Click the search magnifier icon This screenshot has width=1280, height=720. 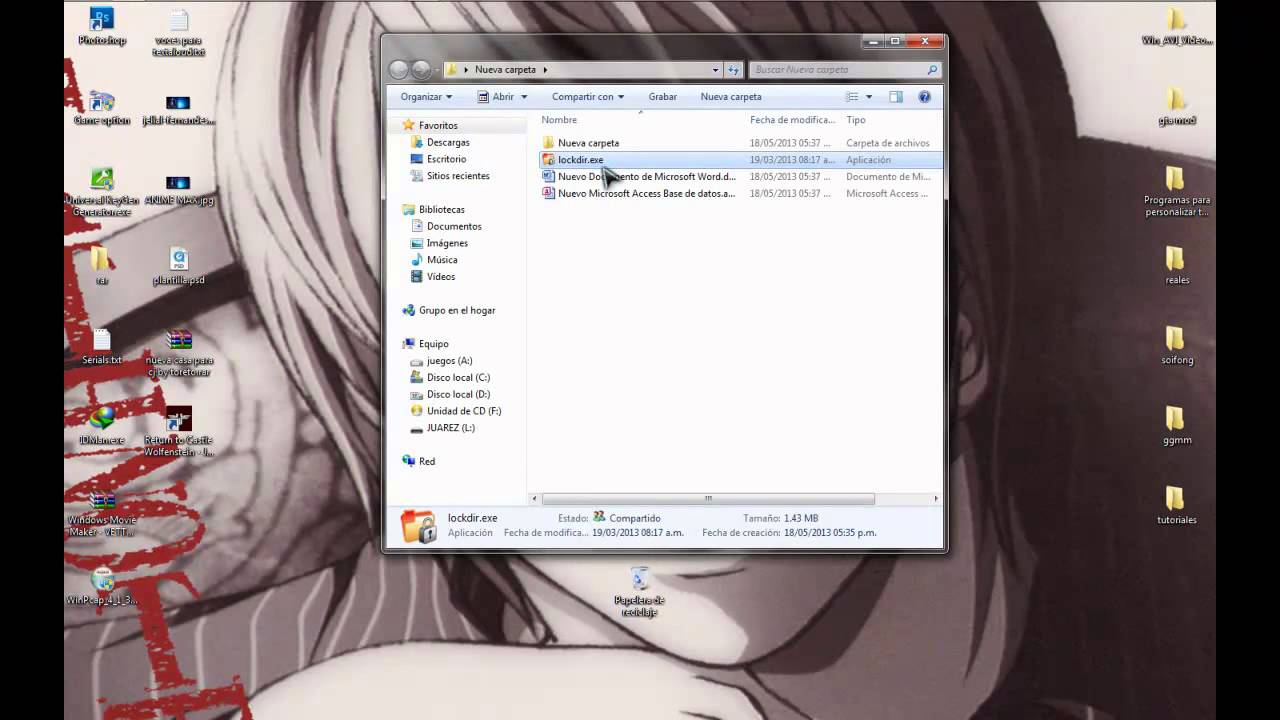(932, 70)
